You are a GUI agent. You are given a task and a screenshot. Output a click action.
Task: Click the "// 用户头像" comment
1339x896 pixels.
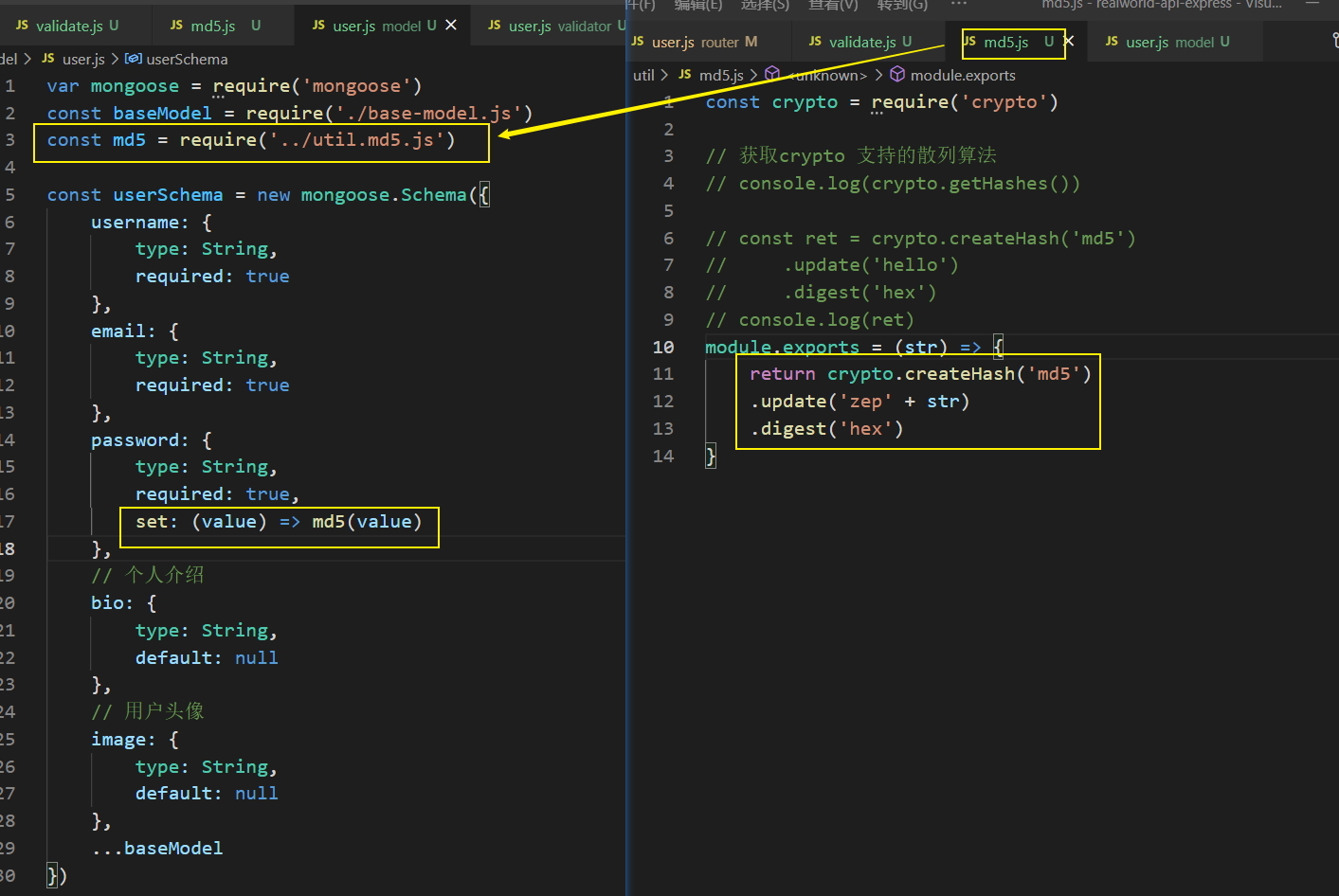coord(148,711)
